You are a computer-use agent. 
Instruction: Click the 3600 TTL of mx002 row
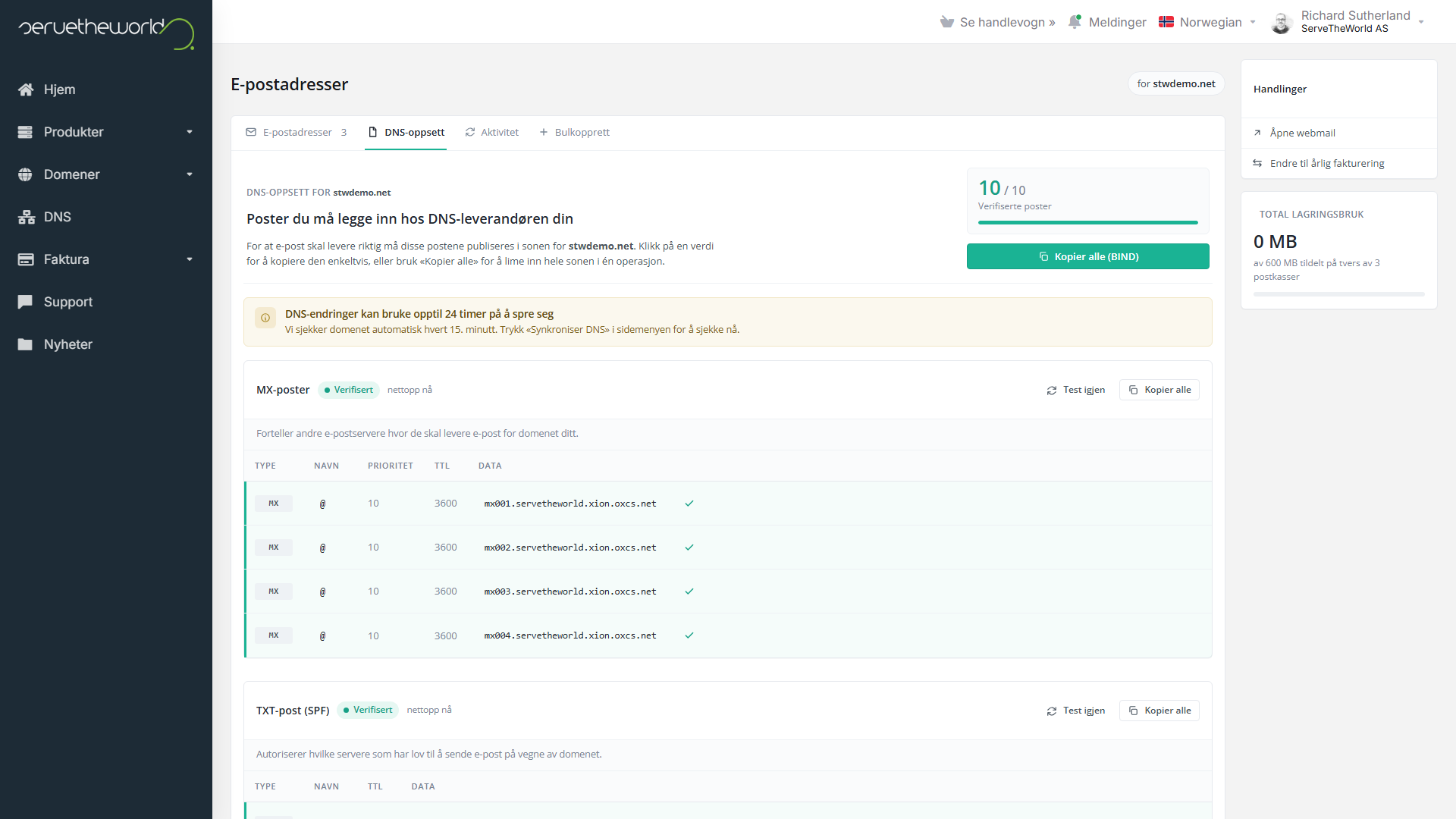pos(446,548)
